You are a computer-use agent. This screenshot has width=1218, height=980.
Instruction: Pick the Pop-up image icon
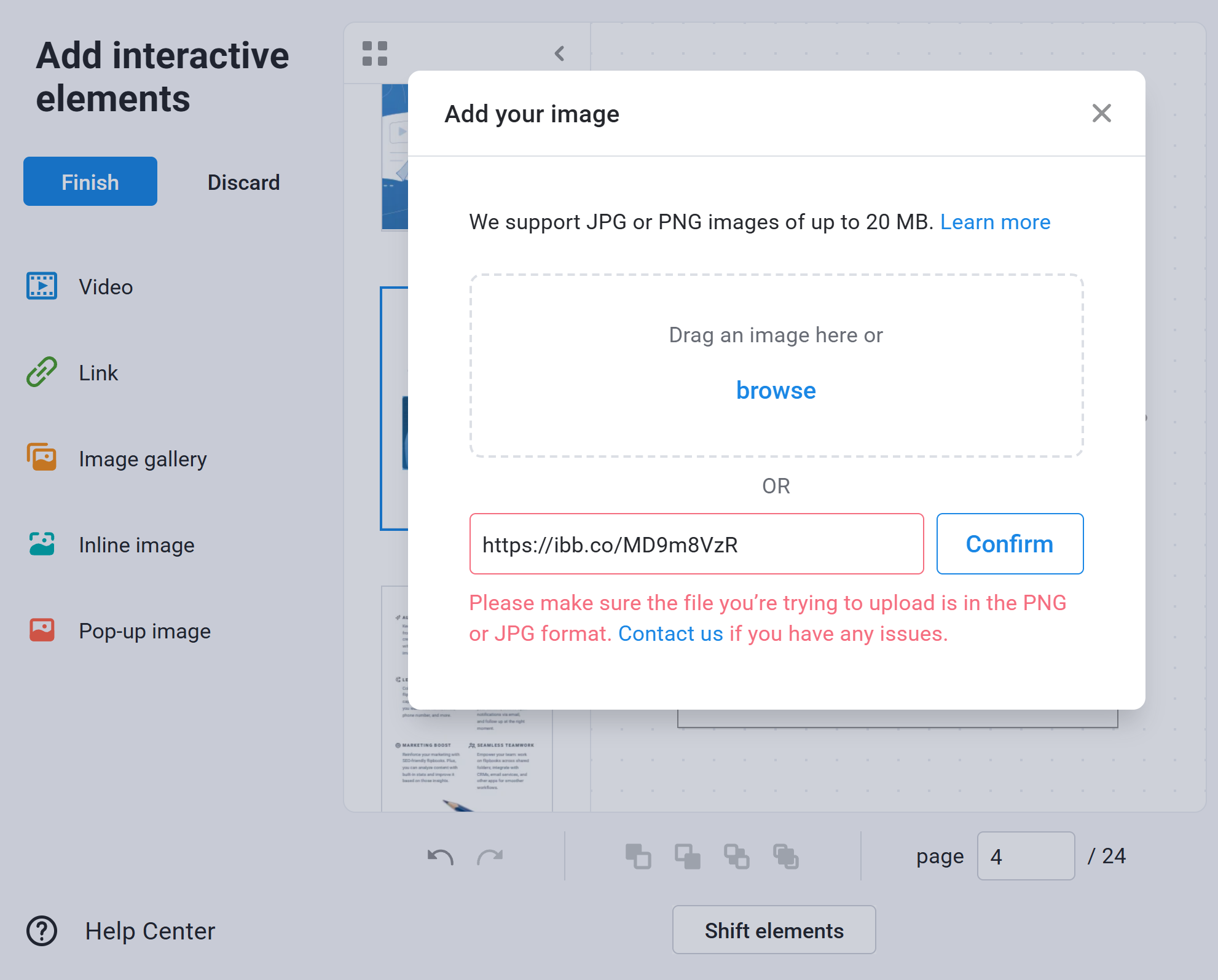click(42, 630)
